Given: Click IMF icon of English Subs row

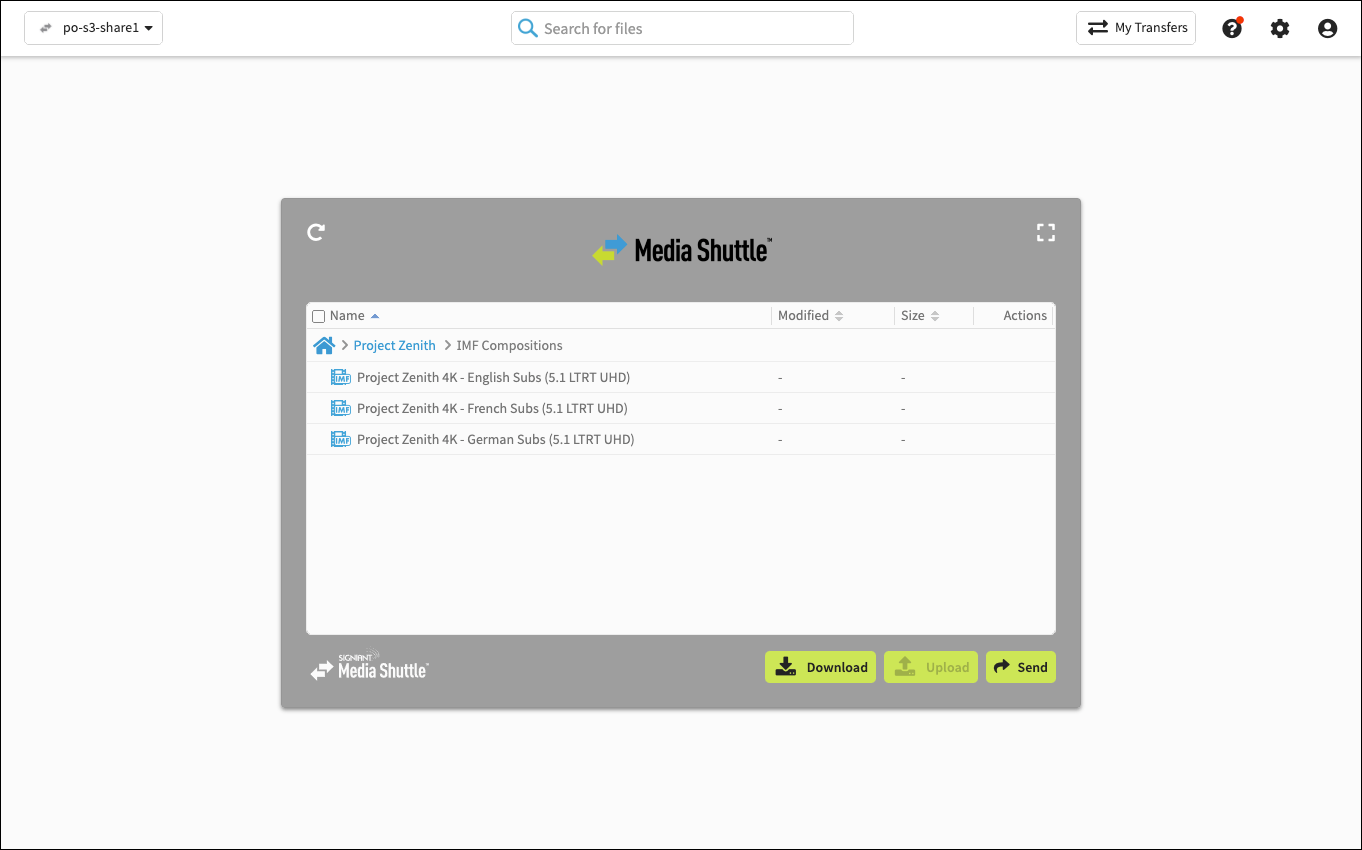Looking at the screenshot, I should (341, 377).
